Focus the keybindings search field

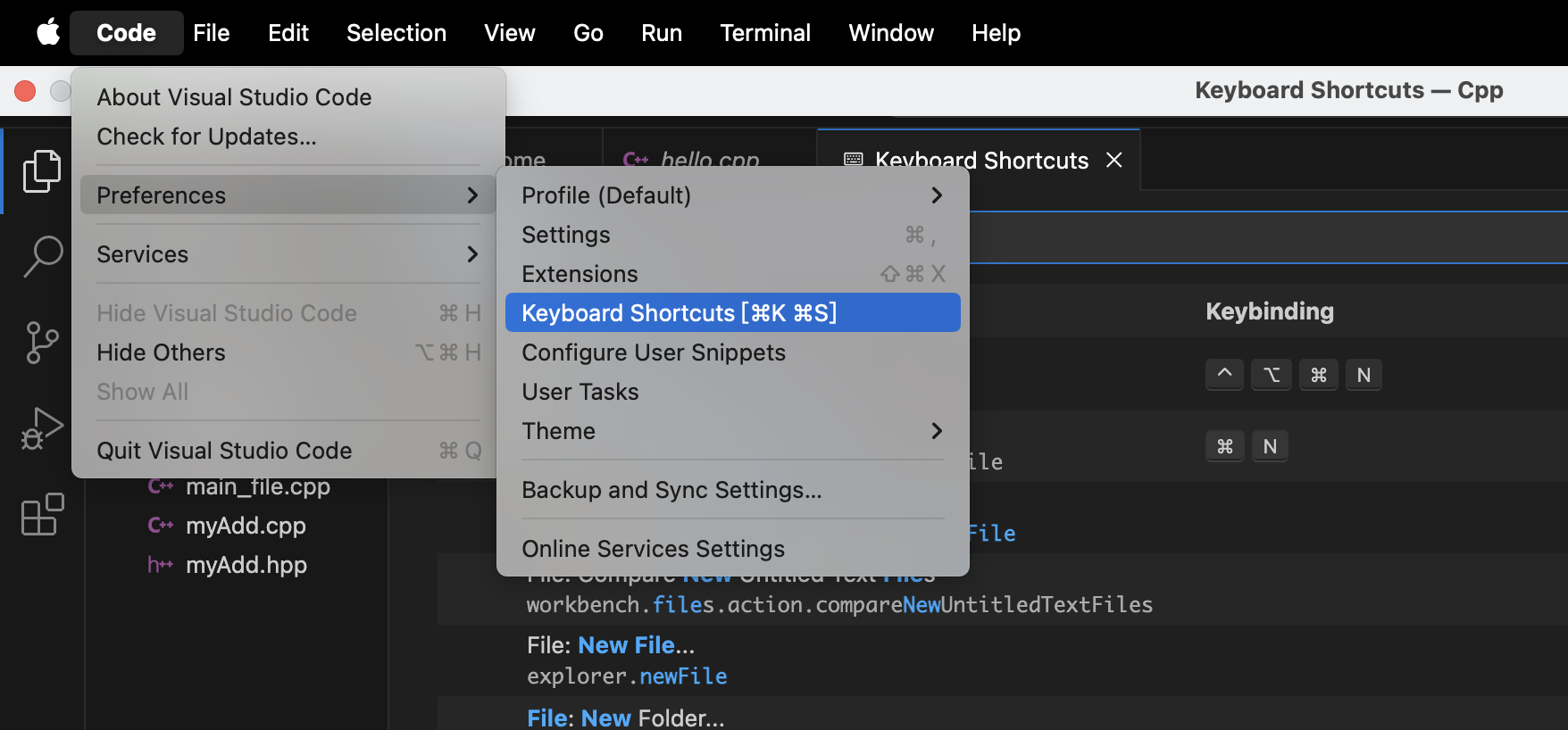click(x=1268, y=237)
